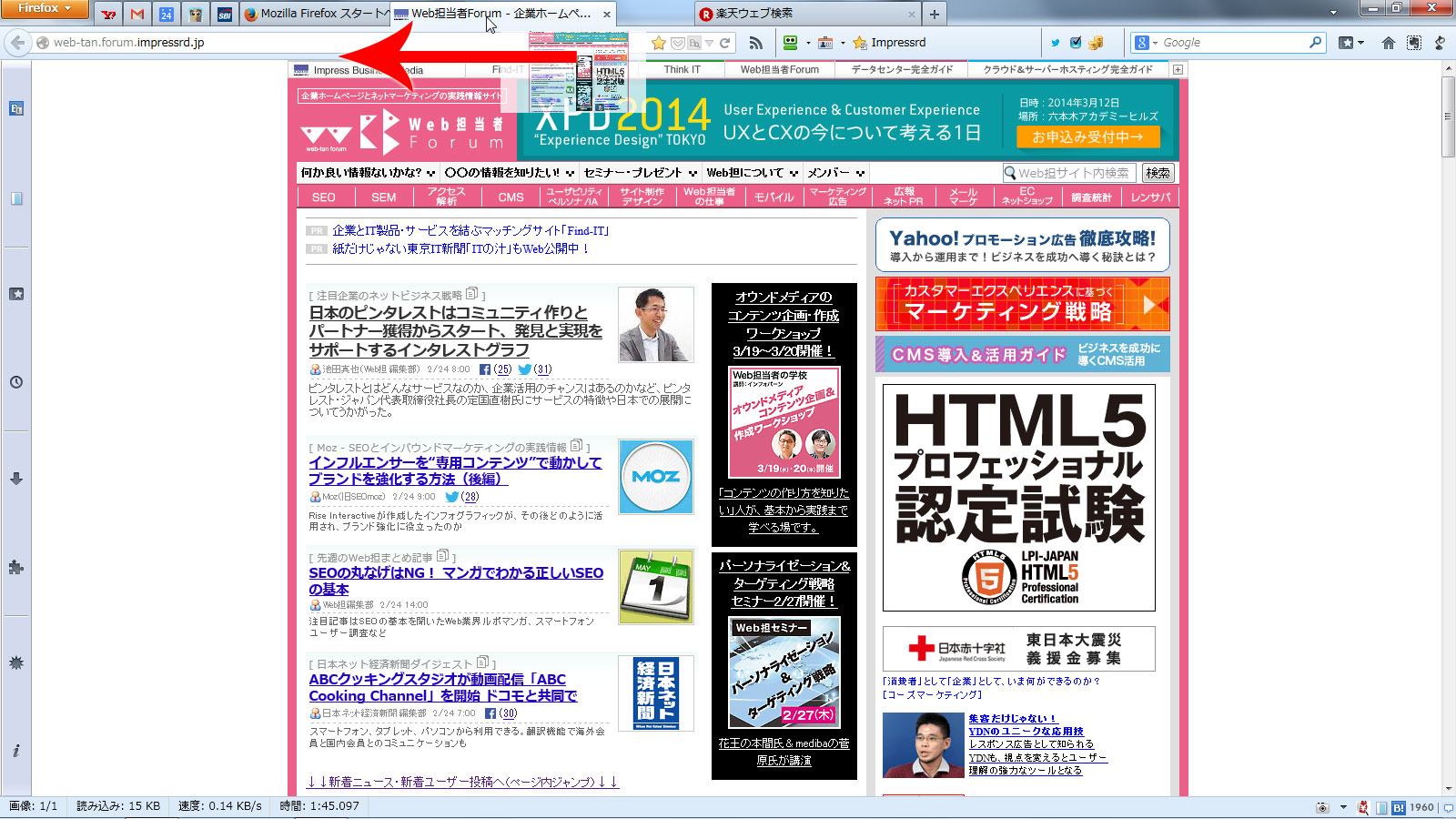Open the SEO category
1456x819 pixels.
323,197
